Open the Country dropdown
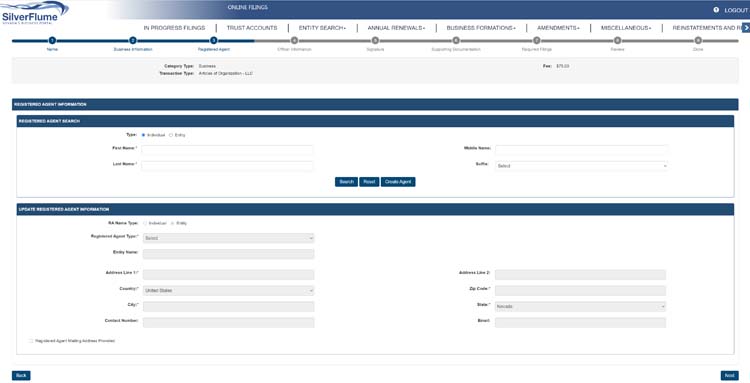The image size is (750, 383). (229, 290)
